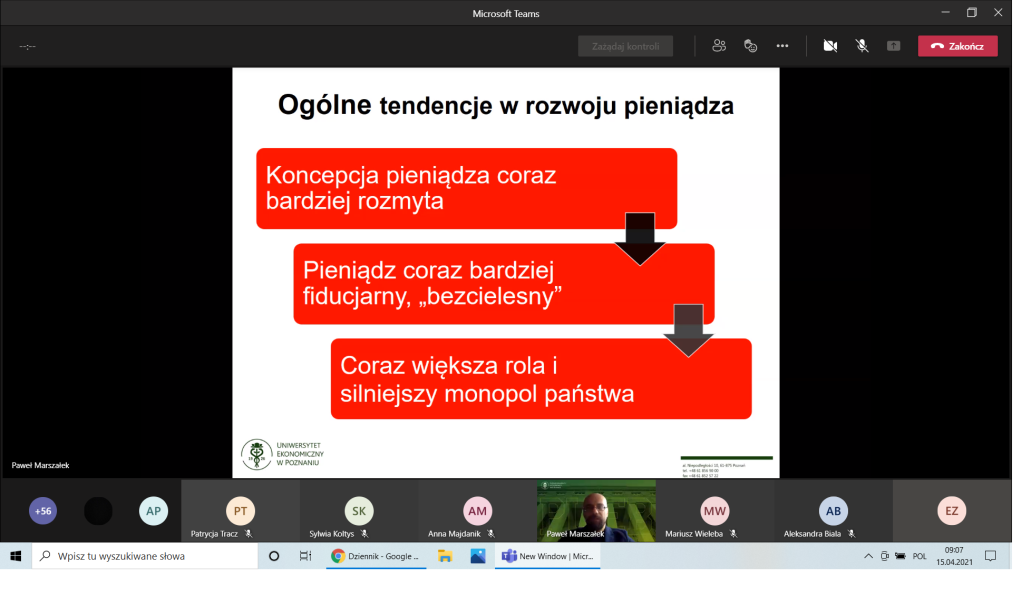Click the shared presentation slide

pyautogui.click(x=505, y=272)
